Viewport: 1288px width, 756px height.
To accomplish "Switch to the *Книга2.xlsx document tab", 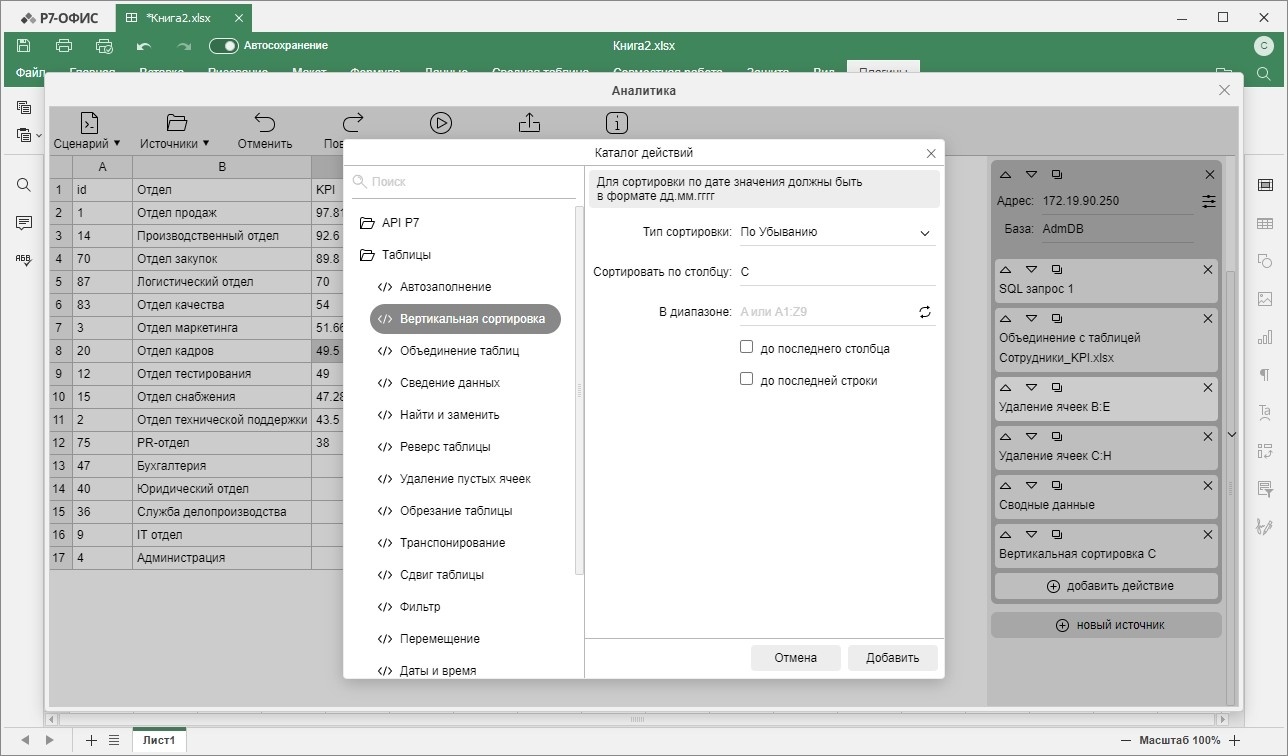I will point(184,18).
